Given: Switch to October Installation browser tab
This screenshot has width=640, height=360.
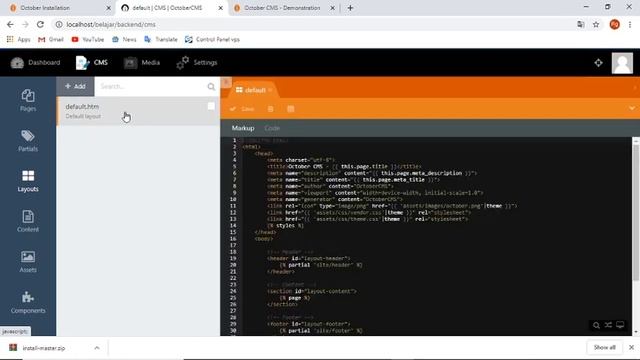Looking at the screenshot, I should (x=45, y=8).
